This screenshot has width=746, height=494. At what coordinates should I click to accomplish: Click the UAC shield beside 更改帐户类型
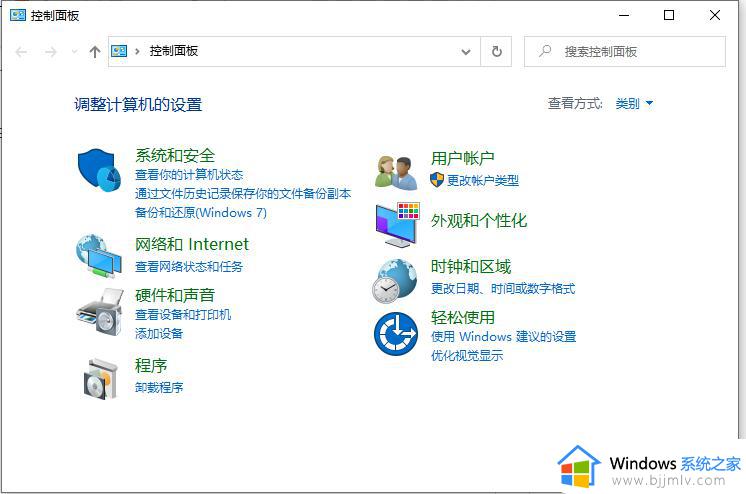pos(437,180)
